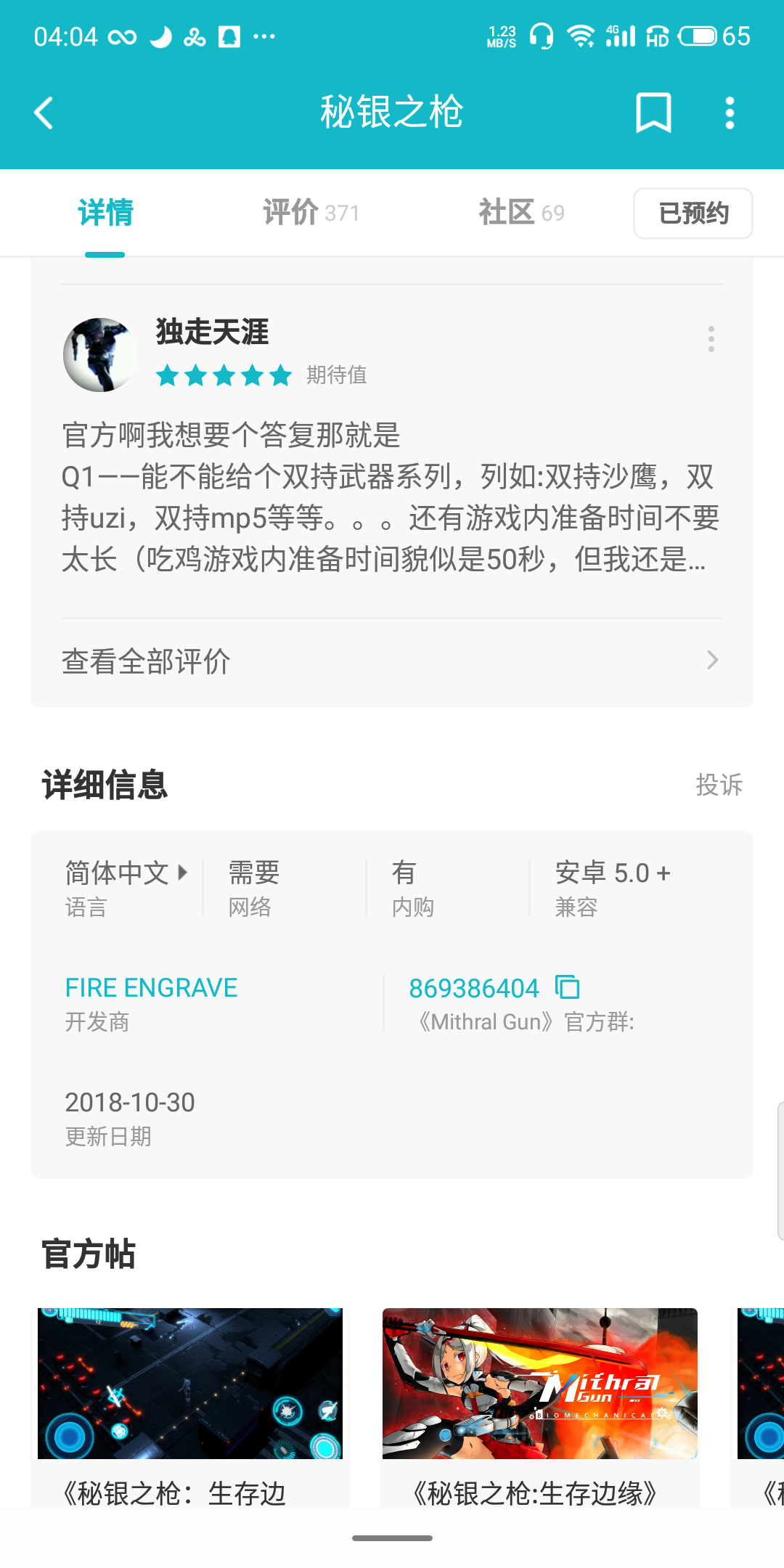Copy the official group number 869386404
Viewport: 784px width, 1568px height.
click(x=567, y=987)
